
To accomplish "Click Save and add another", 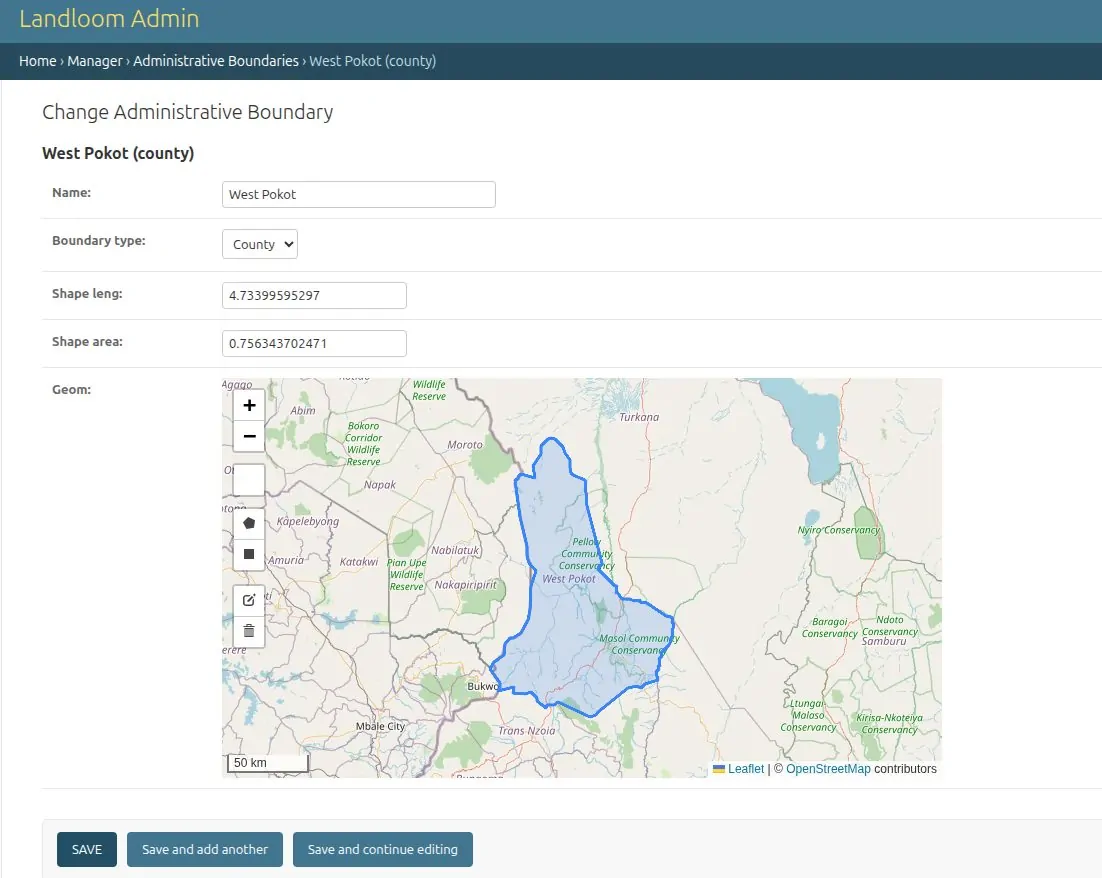I will pos(204,849).
